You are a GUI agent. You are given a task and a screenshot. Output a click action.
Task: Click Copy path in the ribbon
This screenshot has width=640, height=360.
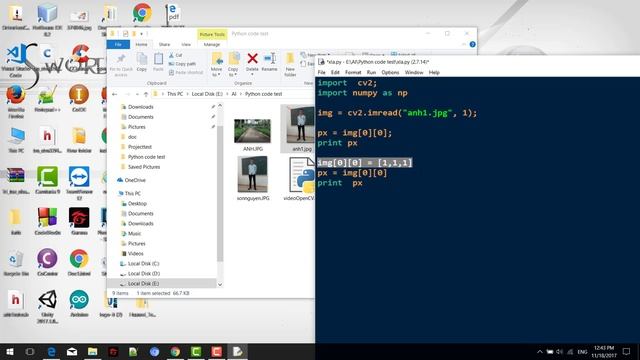[x=182, y=64]
